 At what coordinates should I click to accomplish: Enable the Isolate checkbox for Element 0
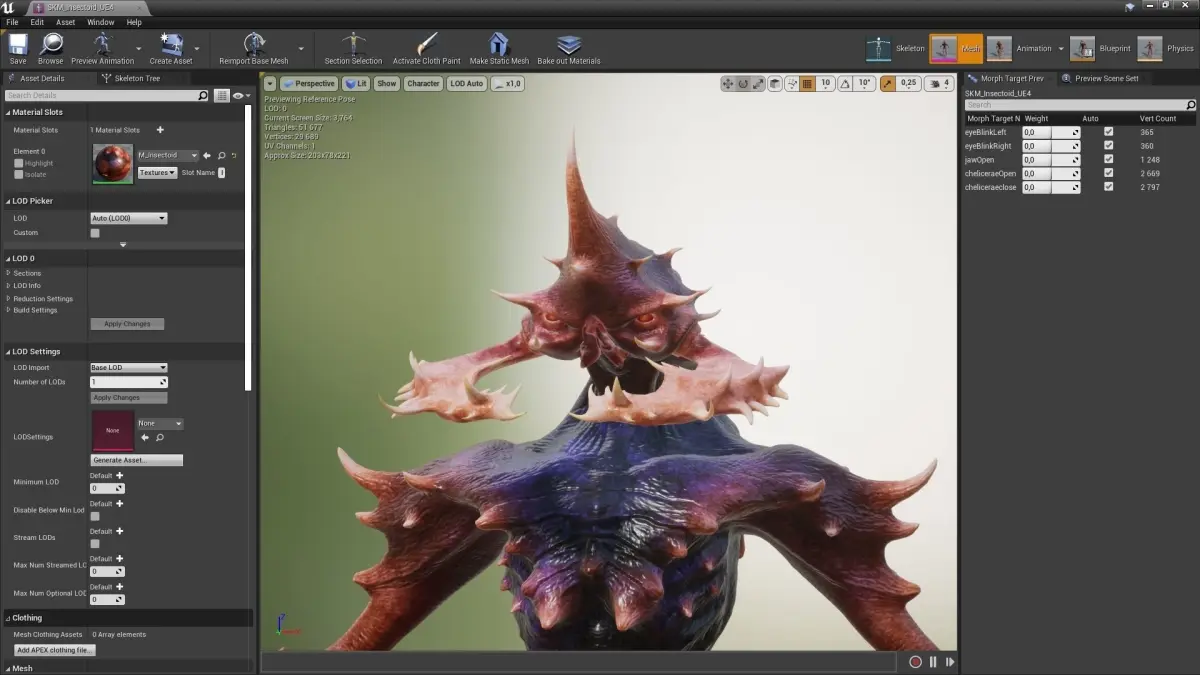[x=18, y=174]
